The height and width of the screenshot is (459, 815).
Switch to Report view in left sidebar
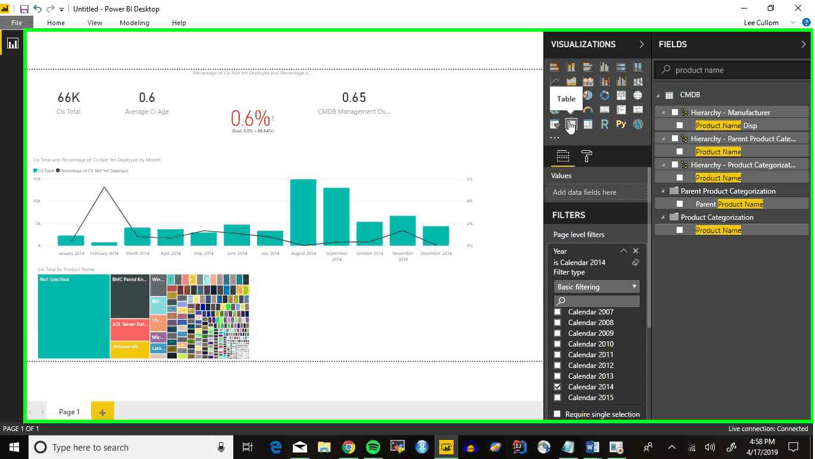[12, 44]
